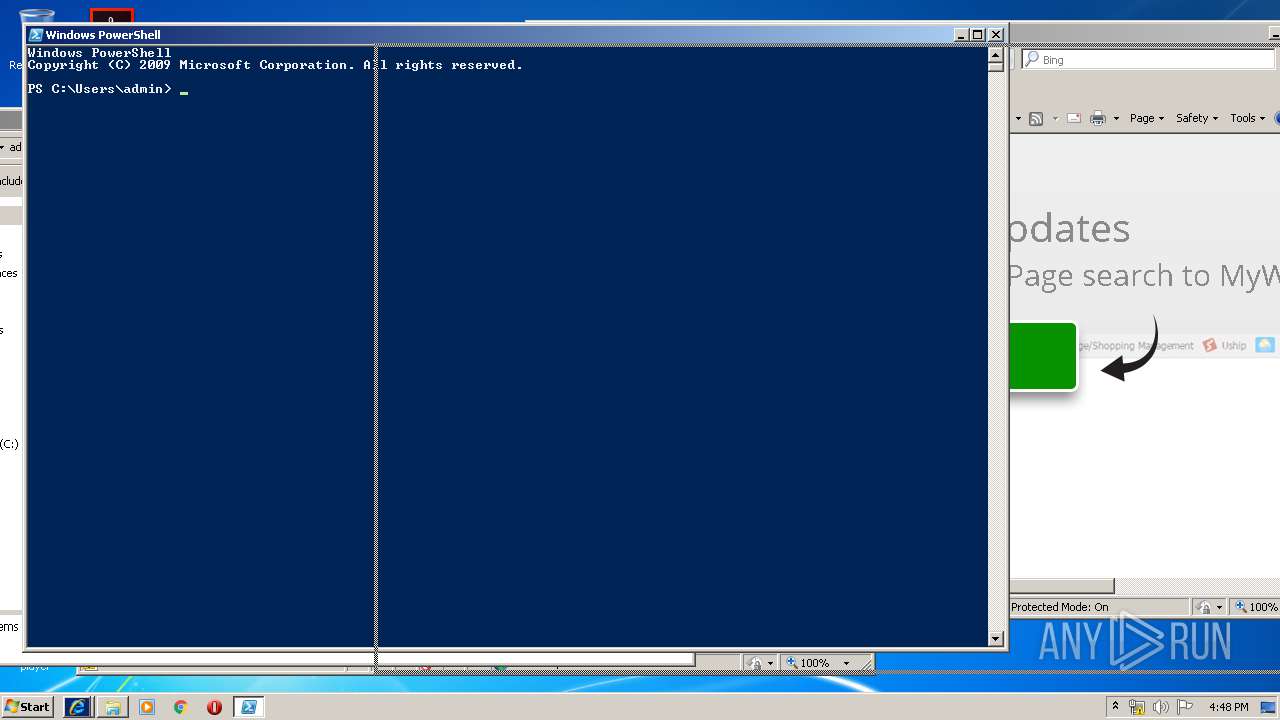Click the Action Center flag icon
The image size is (1280, 720).
coord(1185,707)
